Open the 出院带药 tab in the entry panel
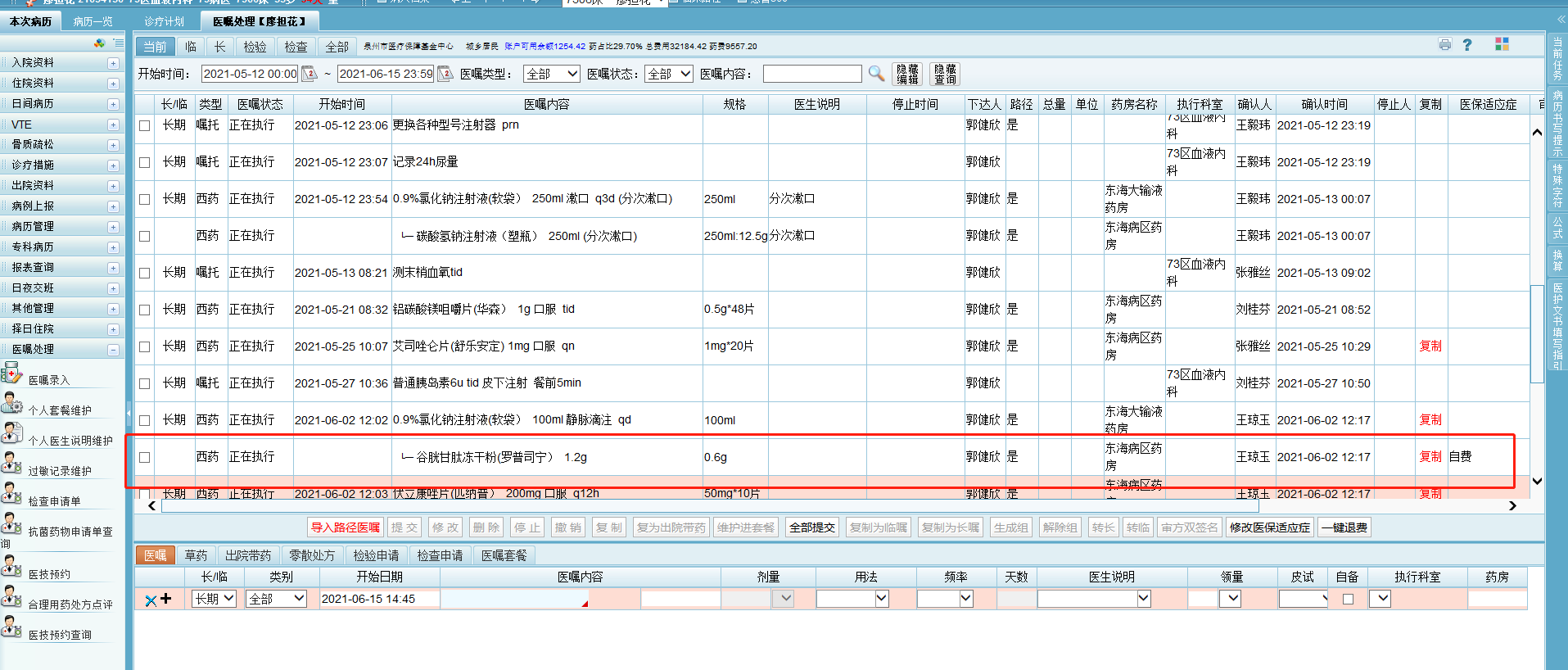1568x670 pixels. click(248, 555)
